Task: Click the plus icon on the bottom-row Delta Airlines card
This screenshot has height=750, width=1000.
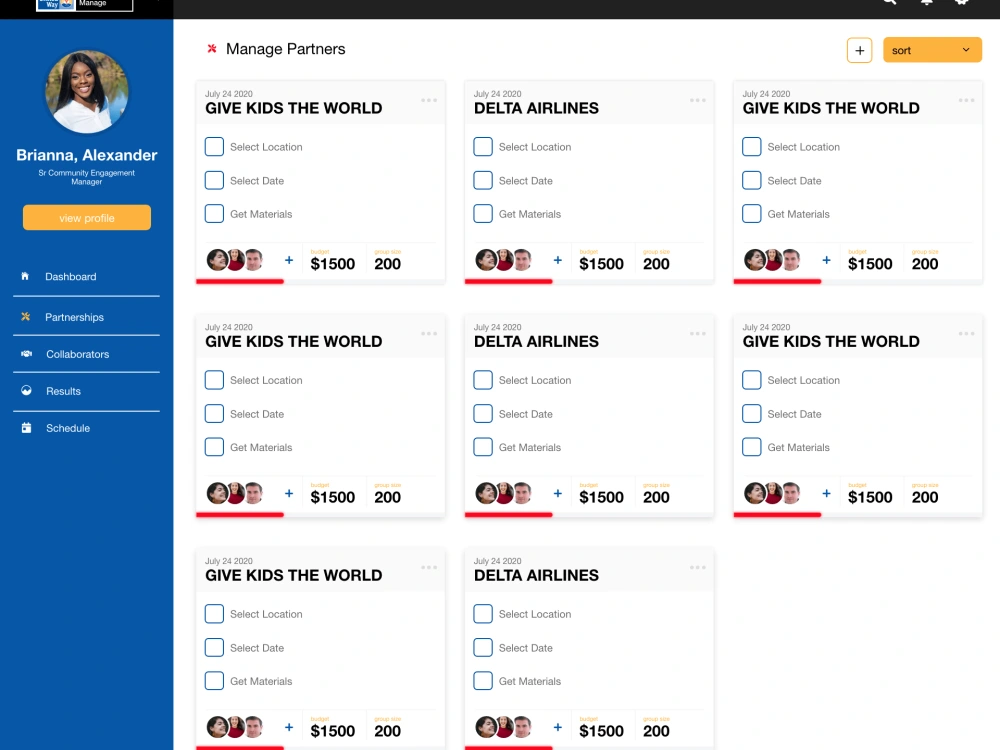Action: (x=557, y=727)
